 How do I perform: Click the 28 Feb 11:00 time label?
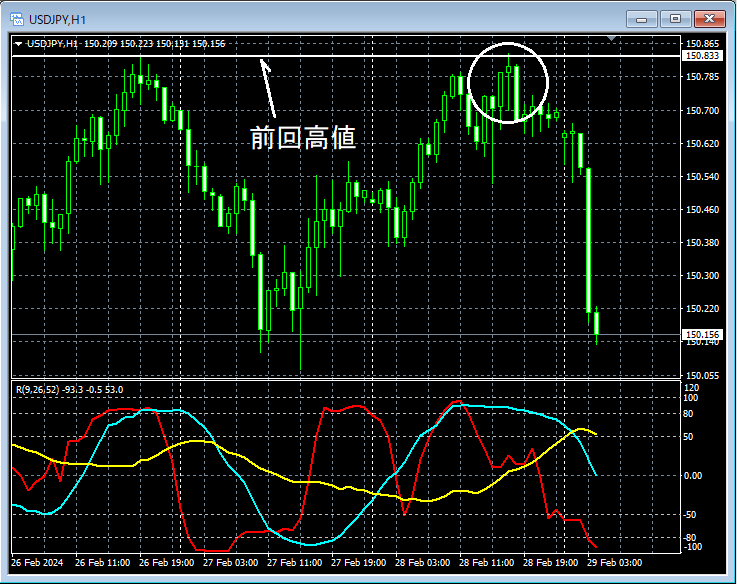tap(487, 563)
